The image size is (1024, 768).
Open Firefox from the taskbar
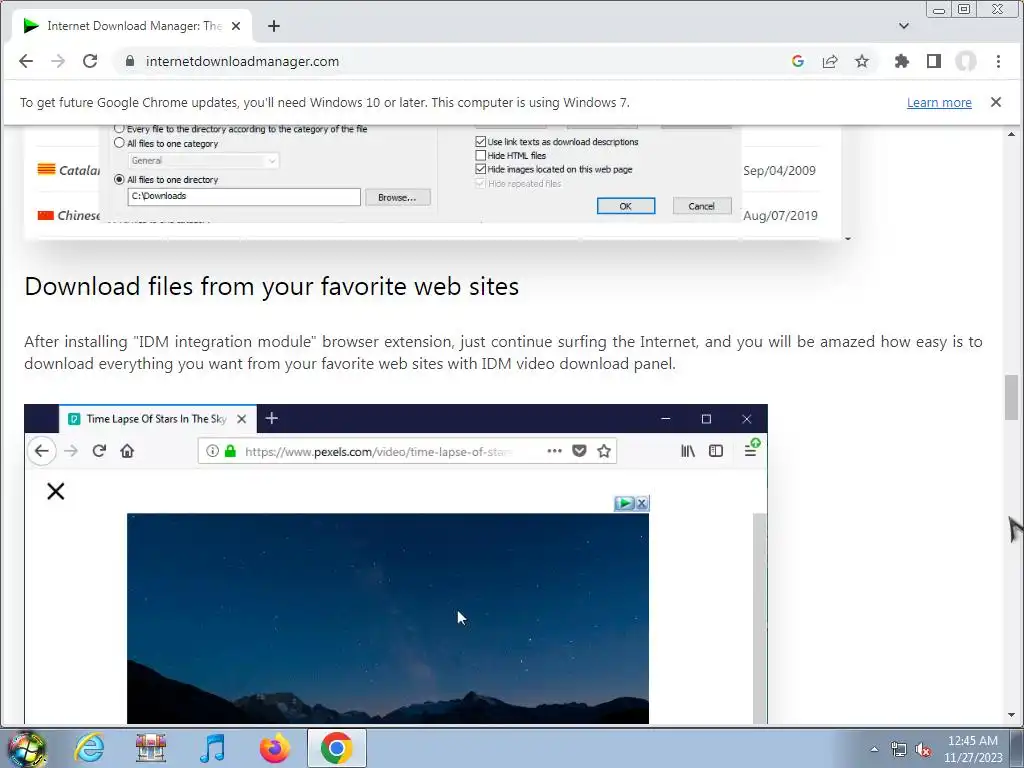[275, 748]
